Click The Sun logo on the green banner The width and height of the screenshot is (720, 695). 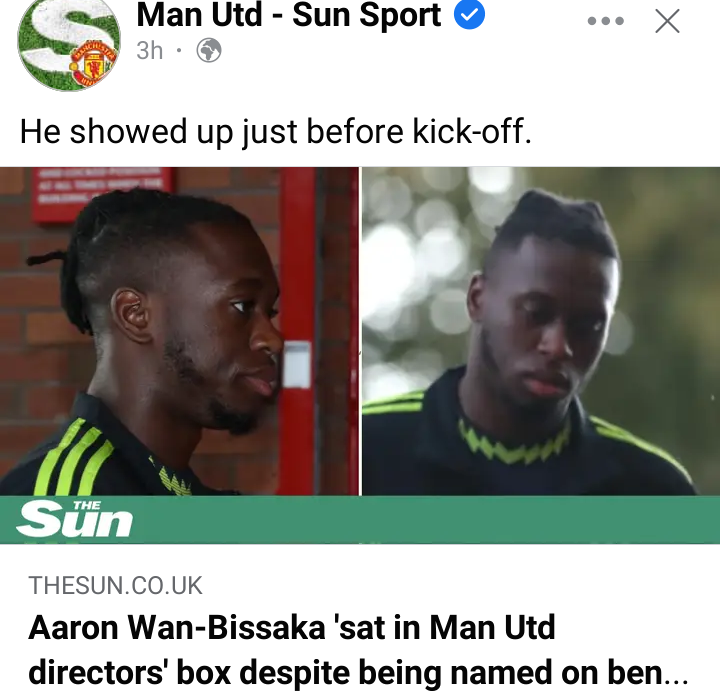[x=74, y=519]
